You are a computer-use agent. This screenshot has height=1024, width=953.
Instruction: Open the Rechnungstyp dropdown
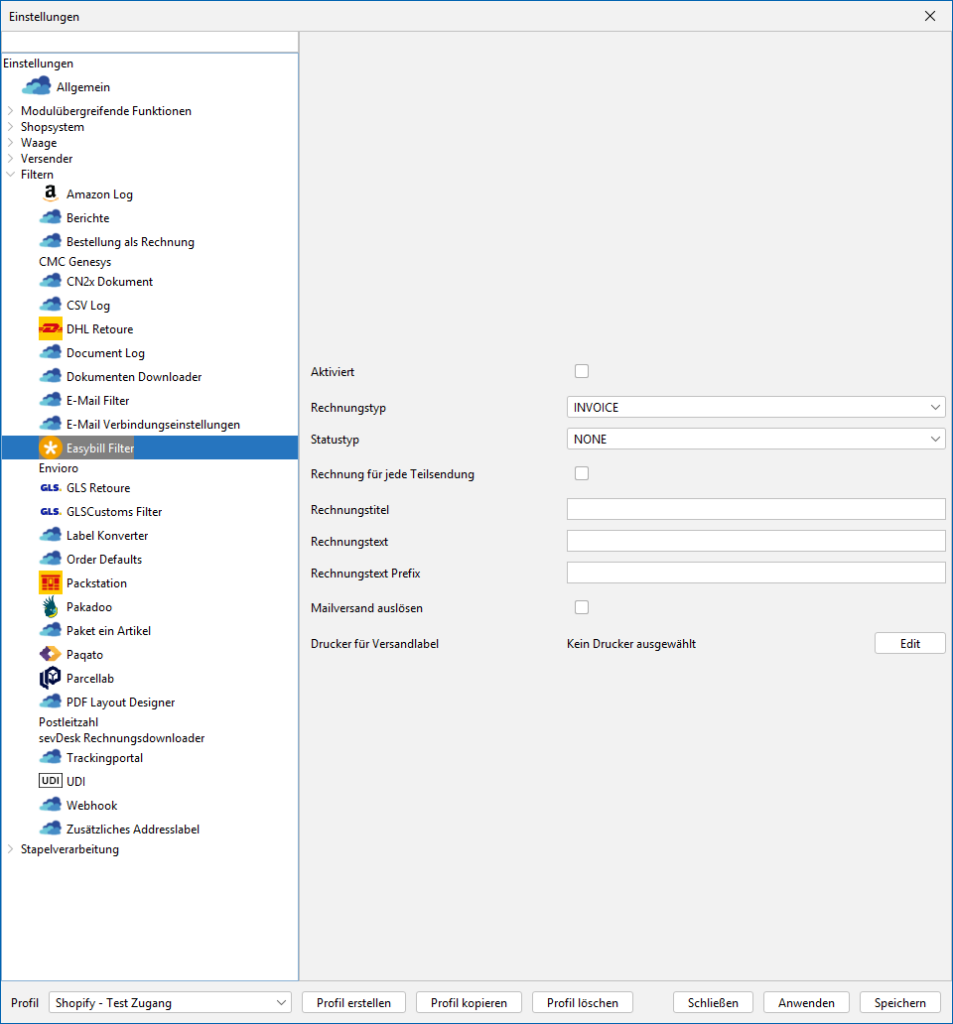click(x=755, y=407)
